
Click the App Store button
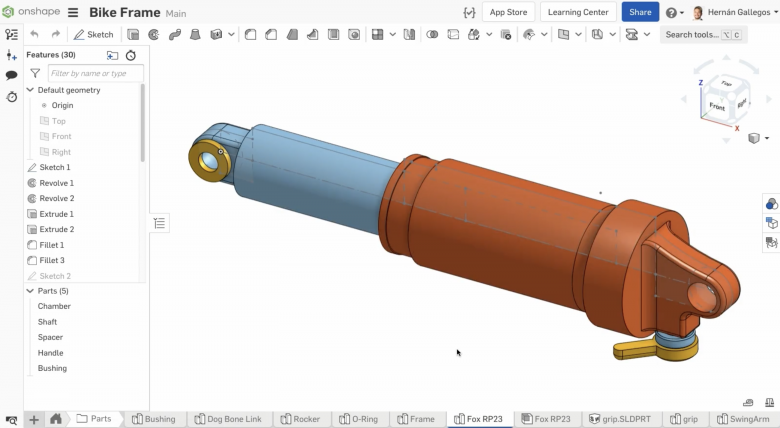coord(508,12)
